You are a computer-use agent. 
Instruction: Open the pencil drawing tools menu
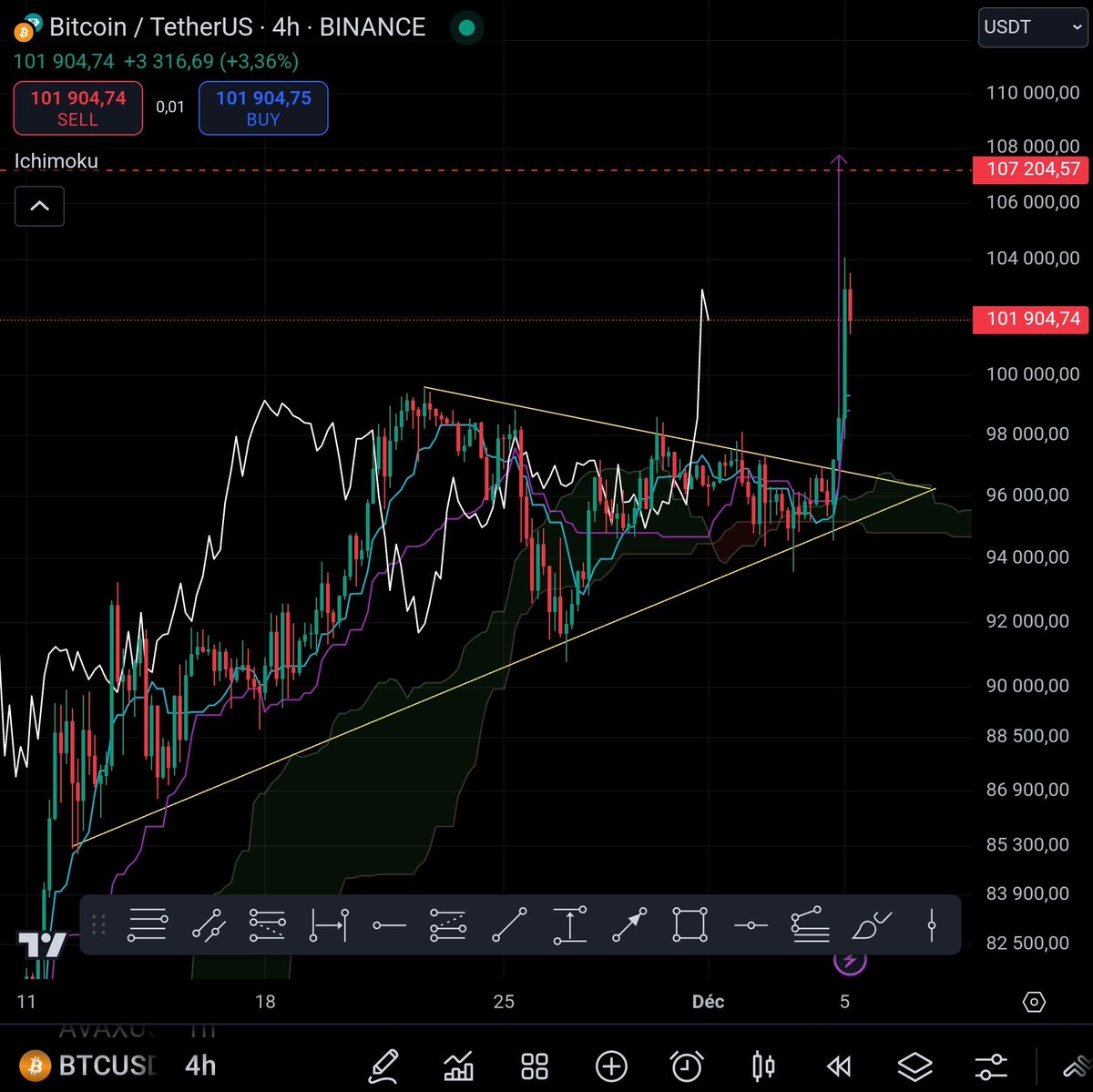click(x=383, y=1066)
